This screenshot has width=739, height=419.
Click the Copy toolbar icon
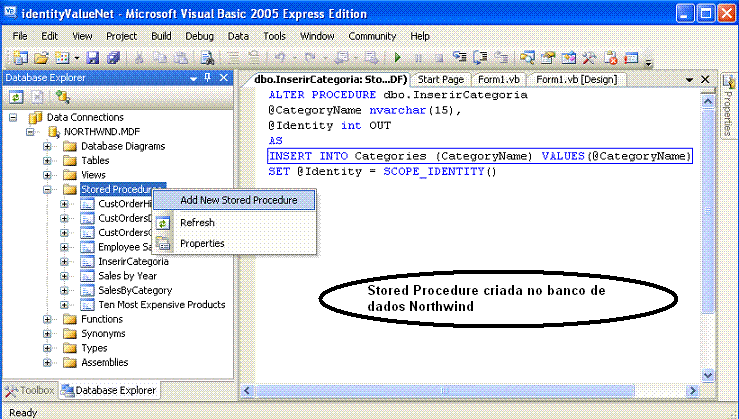pos(160,58)
